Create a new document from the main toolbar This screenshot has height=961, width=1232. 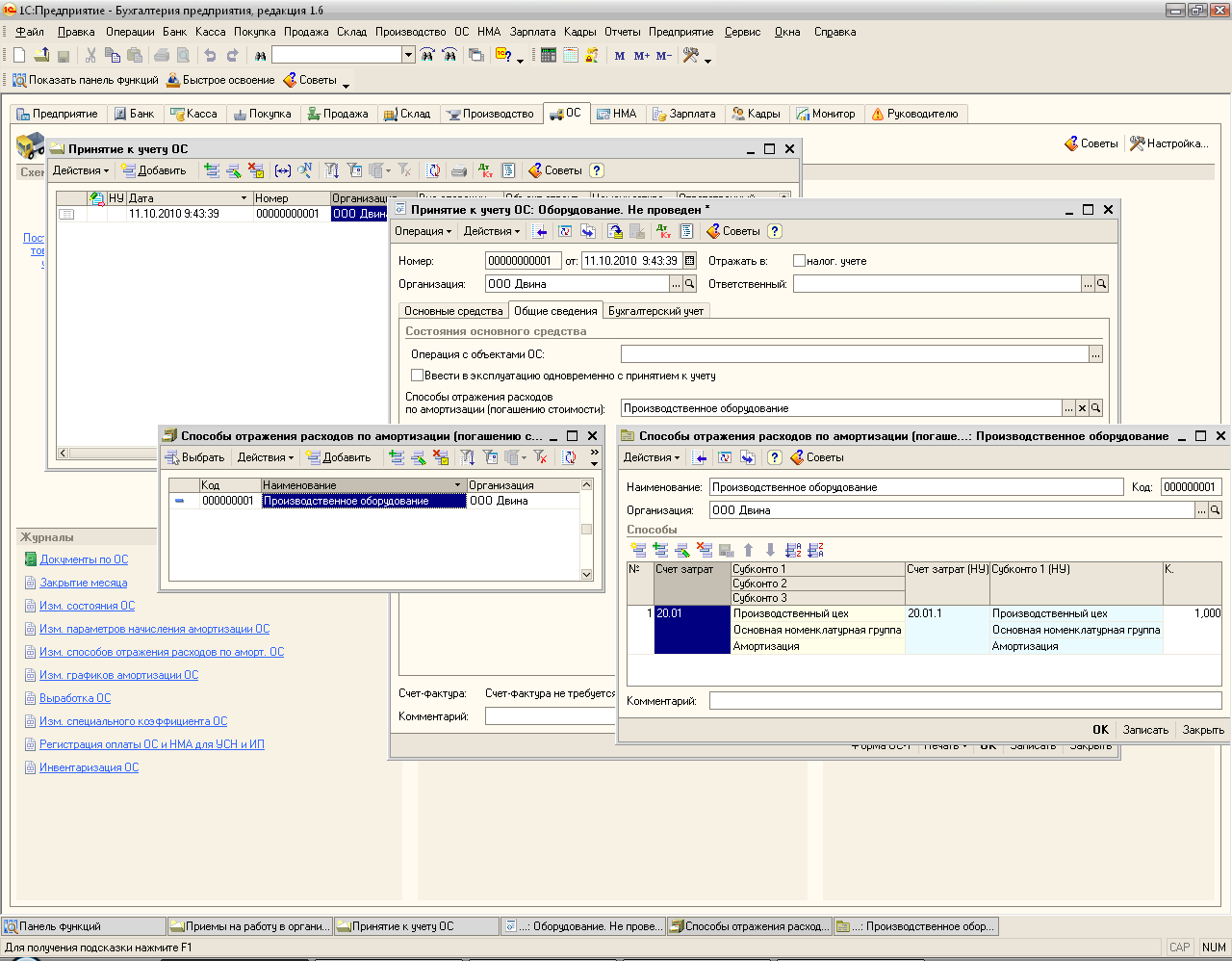click(19, 55)
